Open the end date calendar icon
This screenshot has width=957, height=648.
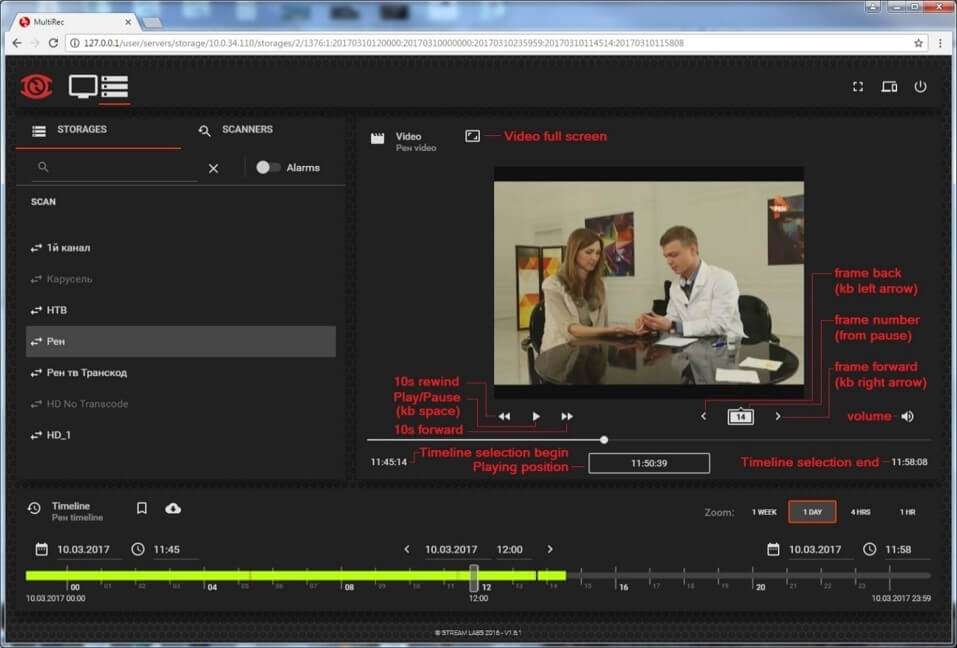click(x=773, y=549)
